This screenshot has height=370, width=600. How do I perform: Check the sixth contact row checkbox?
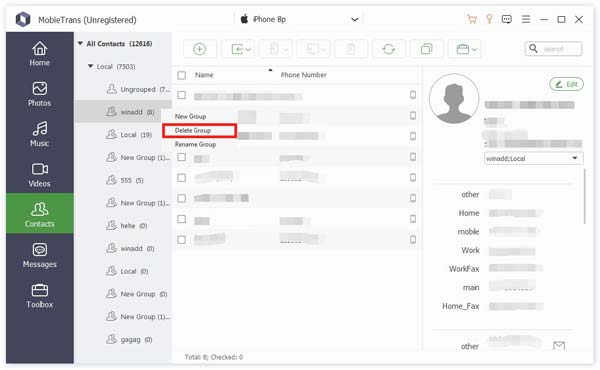(x=181, y=198)
